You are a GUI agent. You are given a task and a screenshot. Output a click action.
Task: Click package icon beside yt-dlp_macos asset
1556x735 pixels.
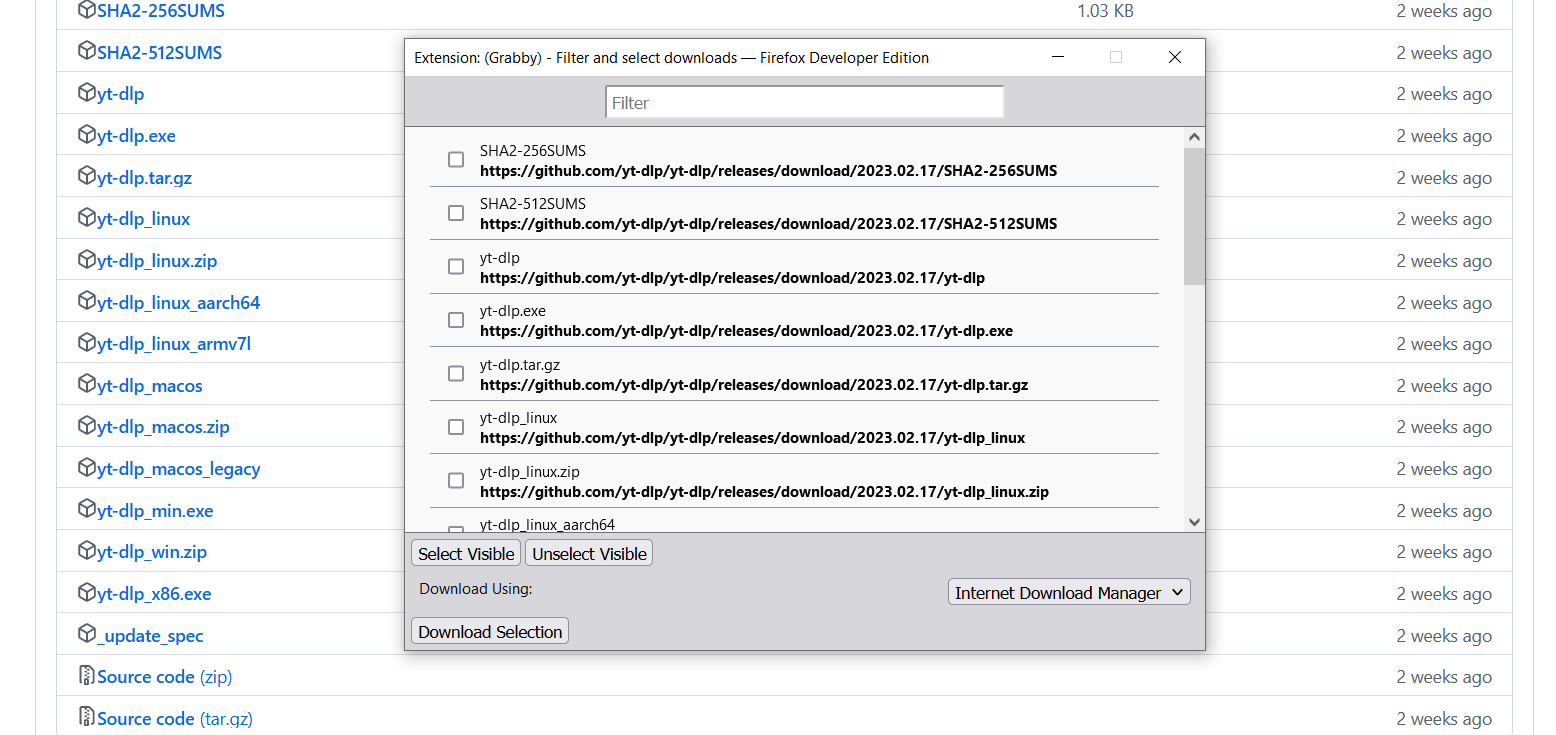(x=87, y=385)
